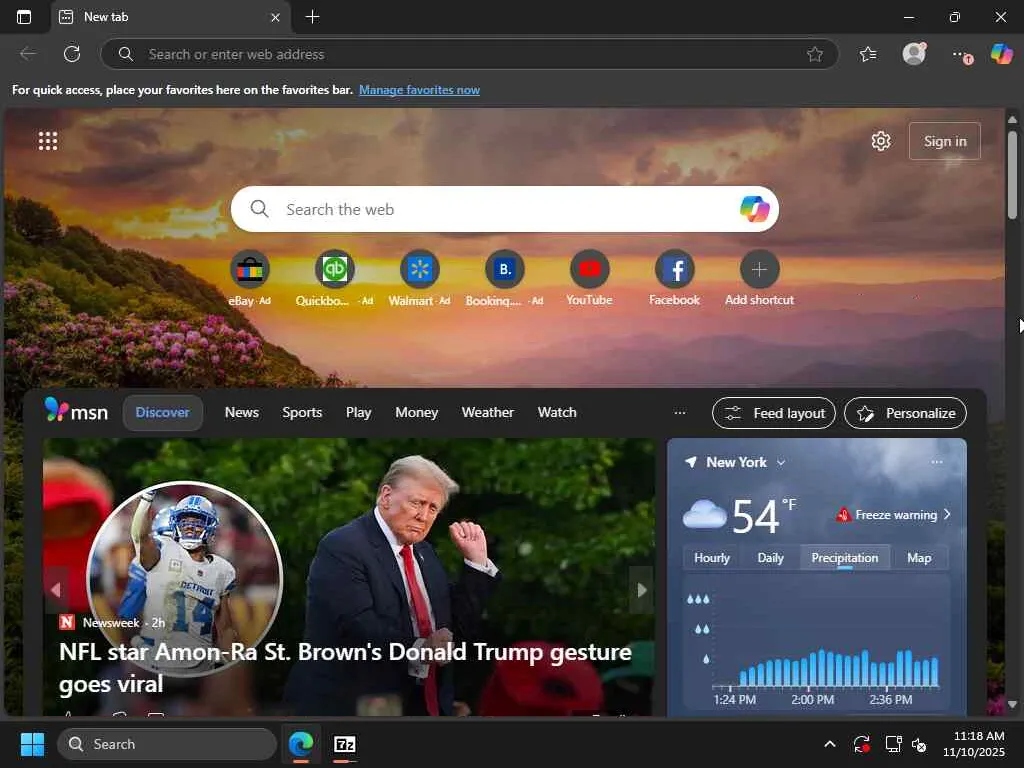Click the taskbar Search box
The height and width of the screenshot is (768, 1024).
[167, 744]
